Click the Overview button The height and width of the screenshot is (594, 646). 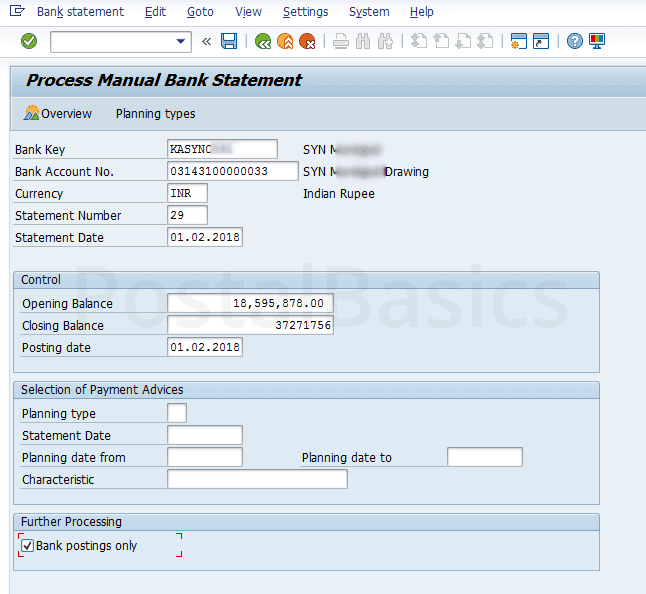click(x=58, y=113)
